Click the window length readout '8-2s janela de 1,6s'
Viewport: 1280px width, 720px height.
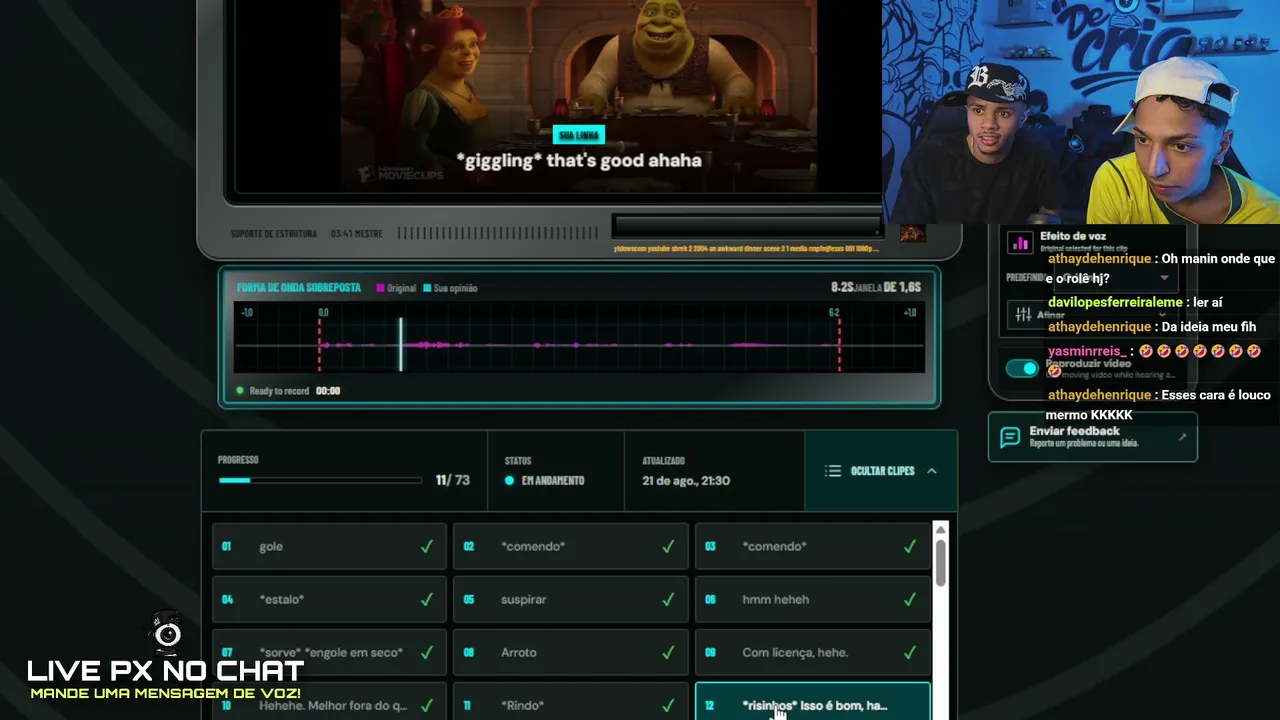coord(876,287)
